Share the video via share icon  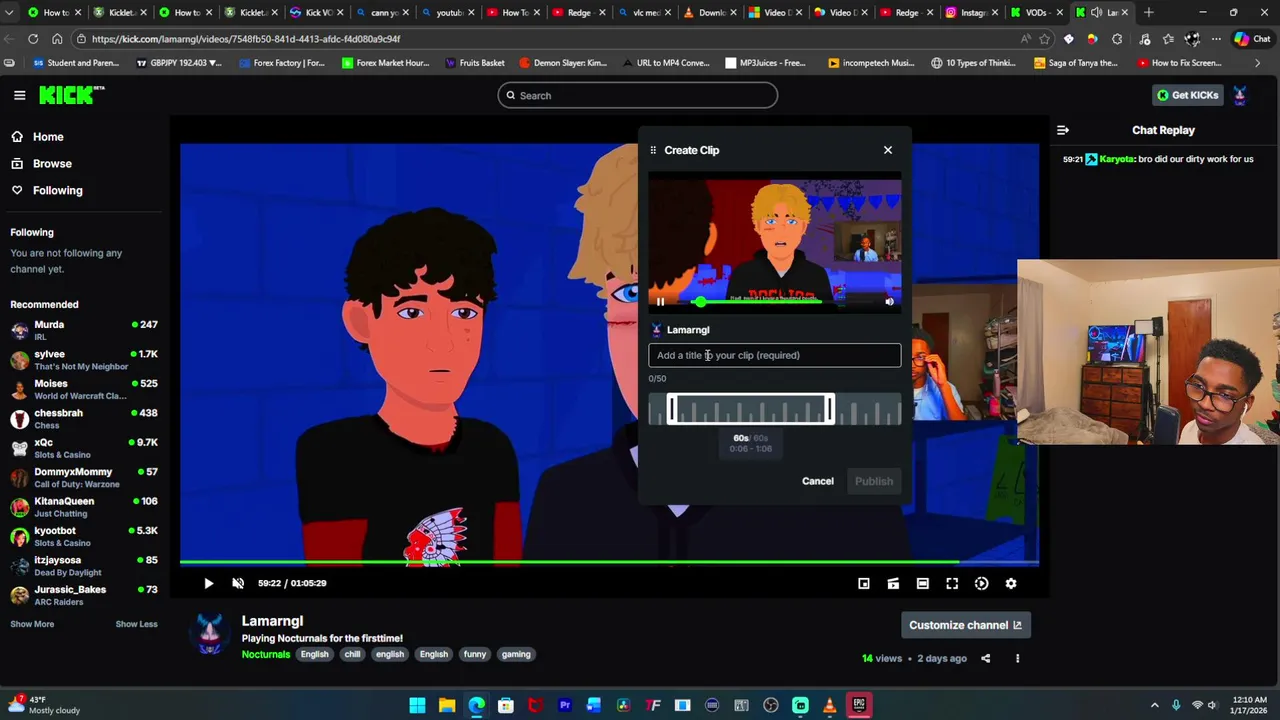click(x=986, y=658)
